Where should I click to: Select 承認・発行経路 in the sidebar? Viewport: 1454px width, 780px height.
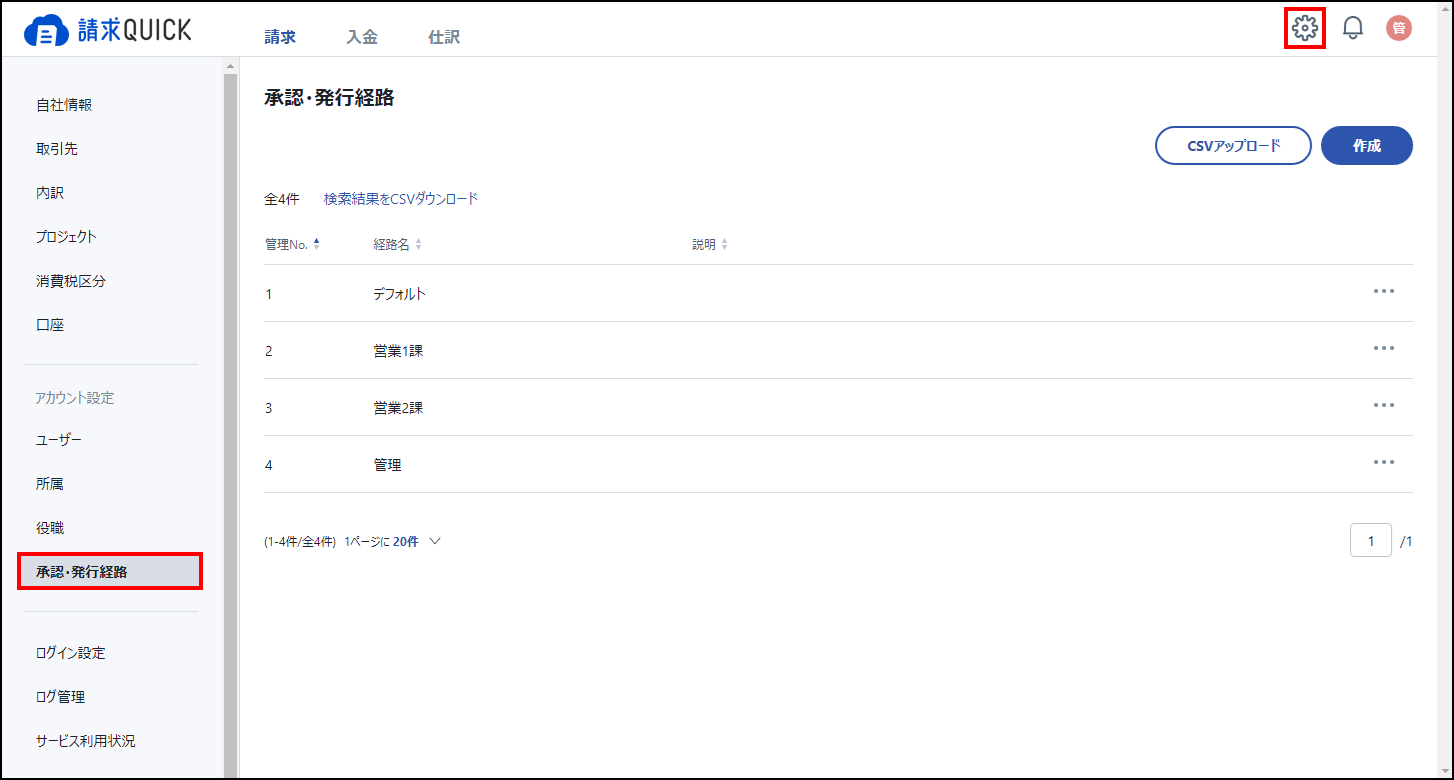(x=110, y=572)
